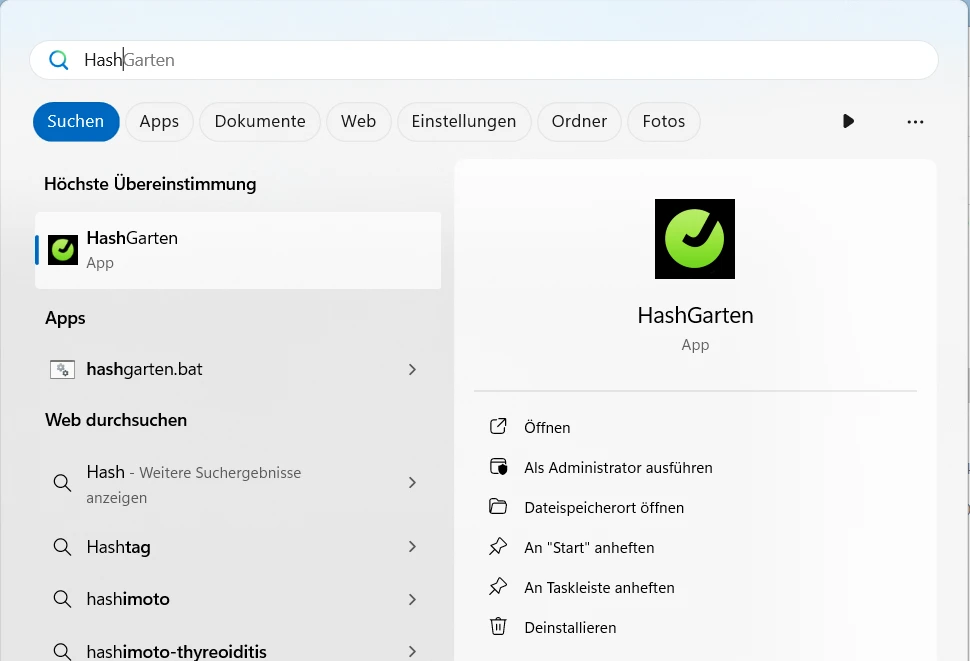
Task: Click the Höchste Übereinstimmung heading
Action: click(x=150, y=184)
